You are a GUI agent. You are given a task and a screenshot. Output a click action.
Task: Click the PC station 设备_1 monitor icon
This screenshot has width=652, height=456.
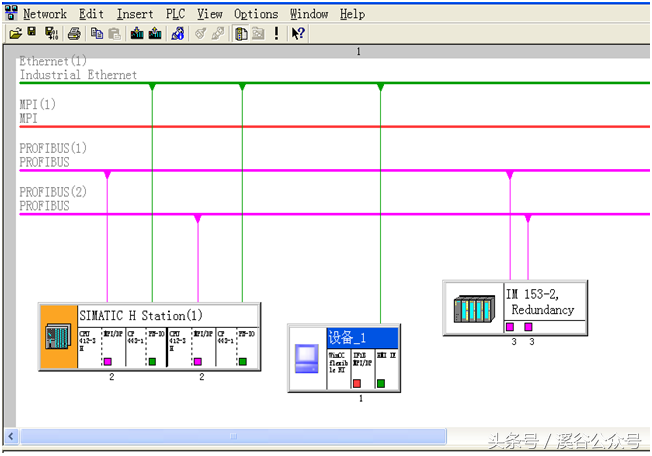click(305, 357)
